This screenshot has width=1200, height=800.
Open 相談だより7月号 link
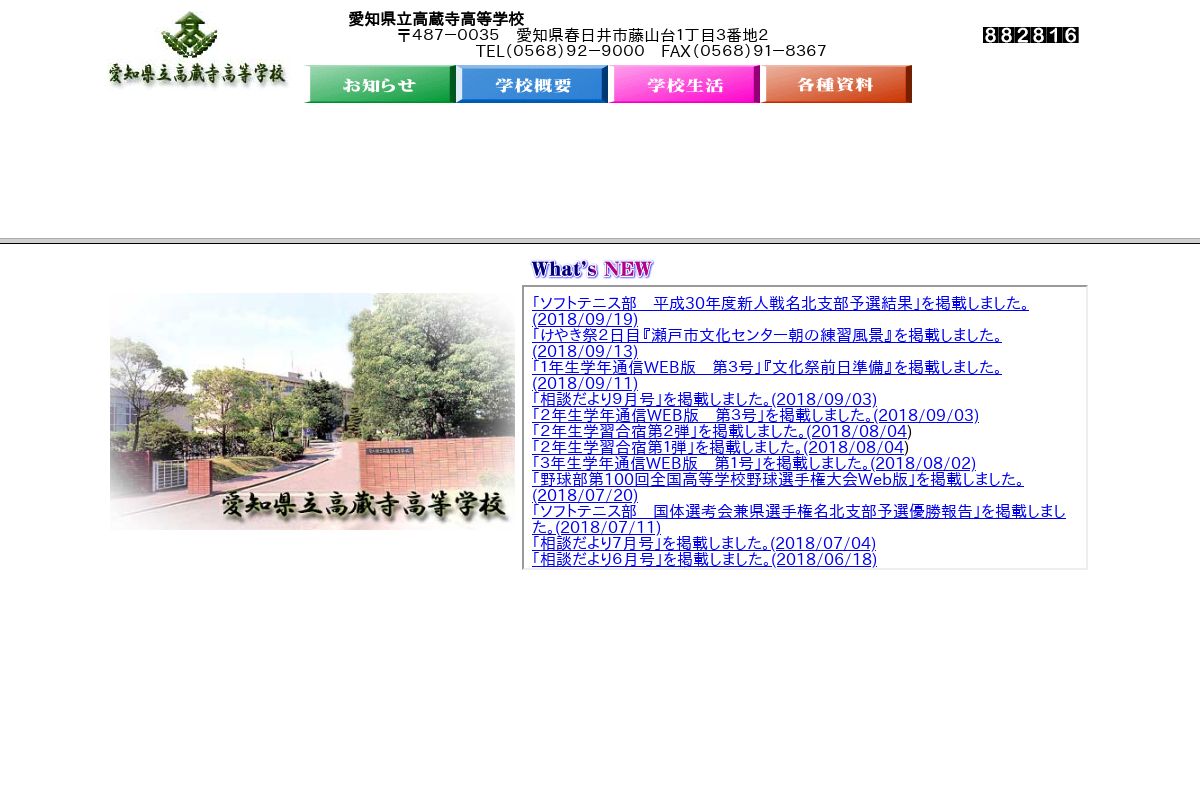pos(704,543)
